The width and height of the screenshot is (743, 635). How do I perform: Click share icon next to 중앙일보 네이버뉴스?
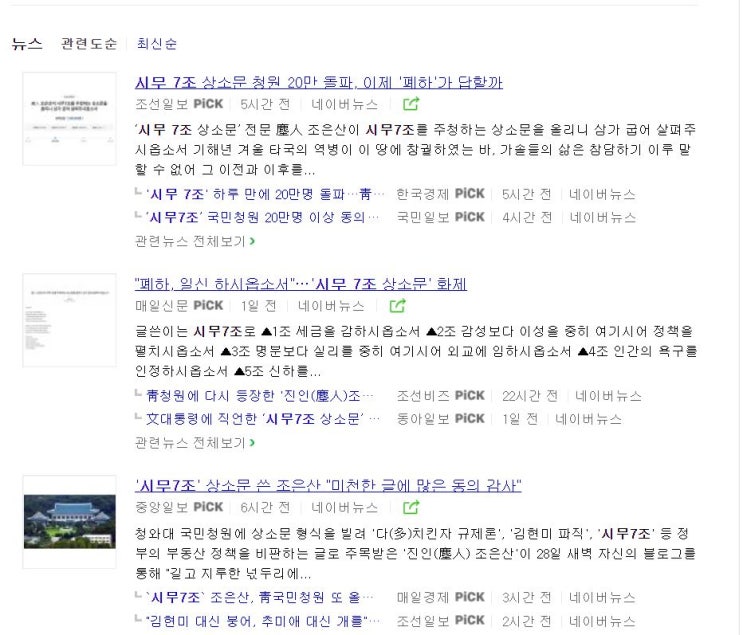pyautogui.click(x=411, y=508)
